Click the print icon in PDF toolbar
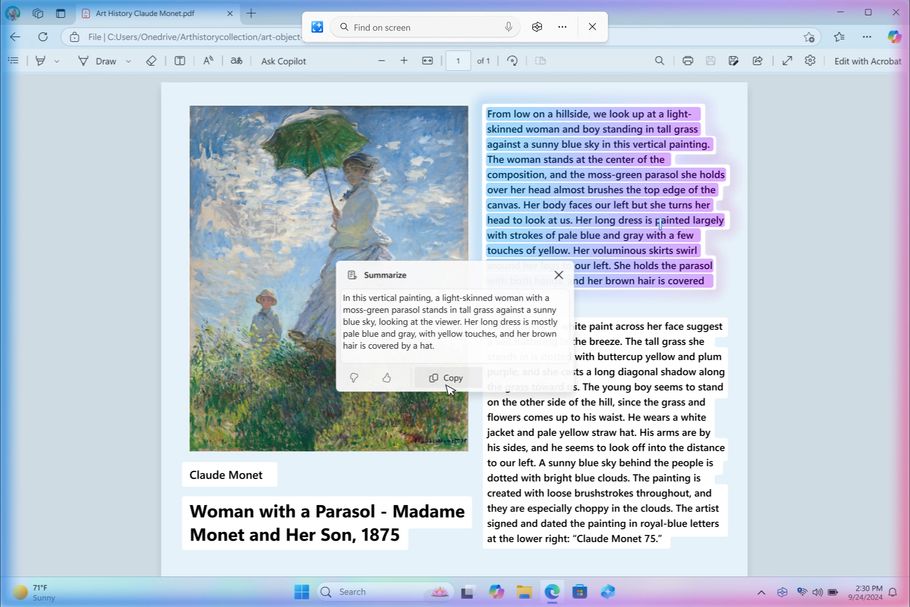This screenshot has height=607, width=910. [688, 61]
